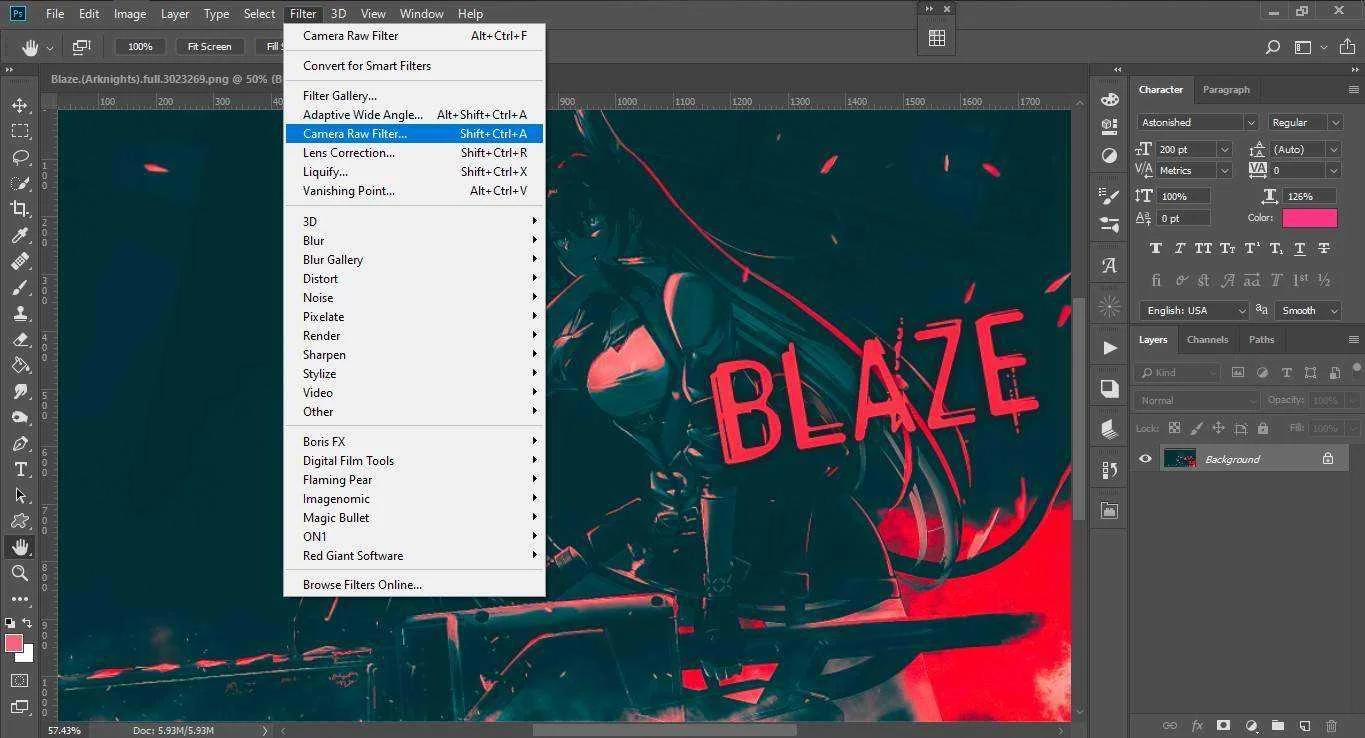Screen dimensions: 1365x738
Task: Choose Lens Correction from Filter menu
Action: click(414, 152)
